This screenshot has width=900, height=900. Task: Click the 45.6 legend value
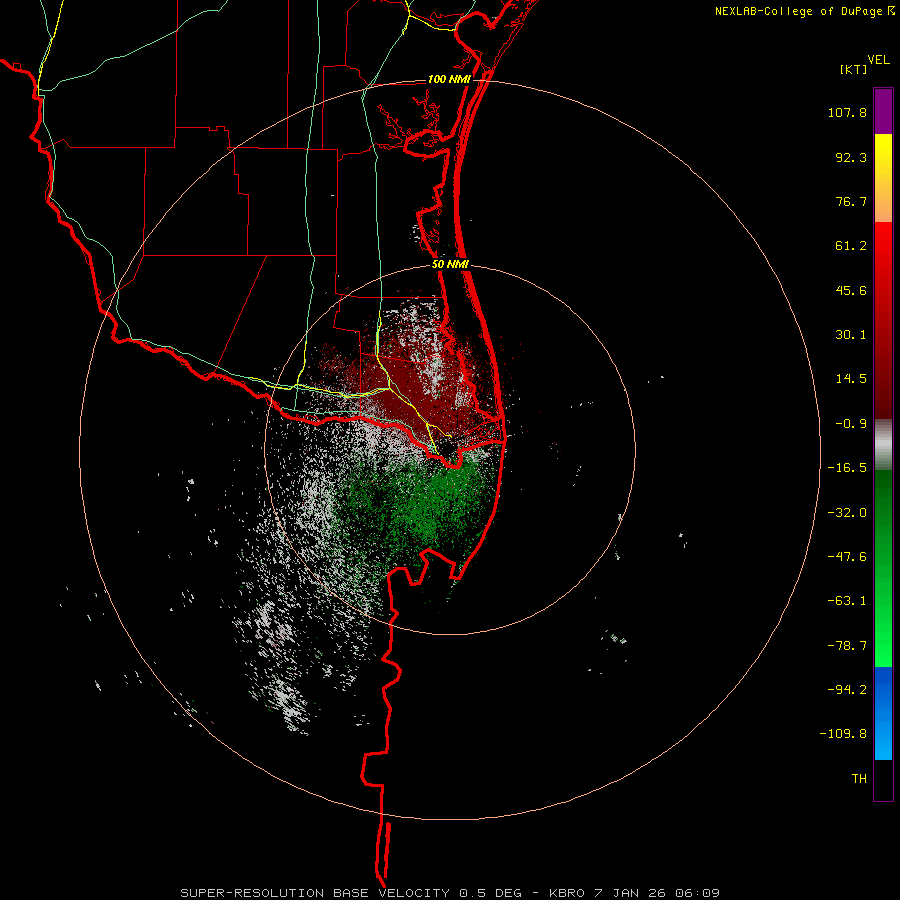click(x=851, y=290)
